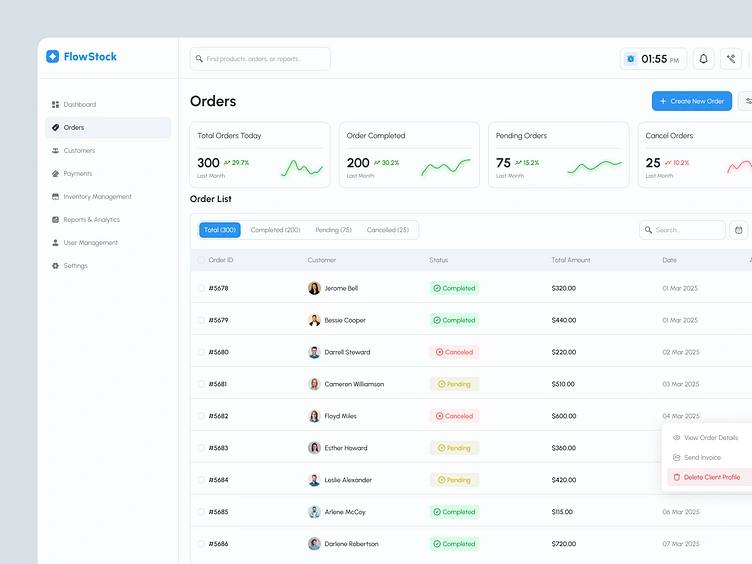Open the calendar icon next to Order List search
Screen dimensions: 752x564
click(x=739, y=230)
